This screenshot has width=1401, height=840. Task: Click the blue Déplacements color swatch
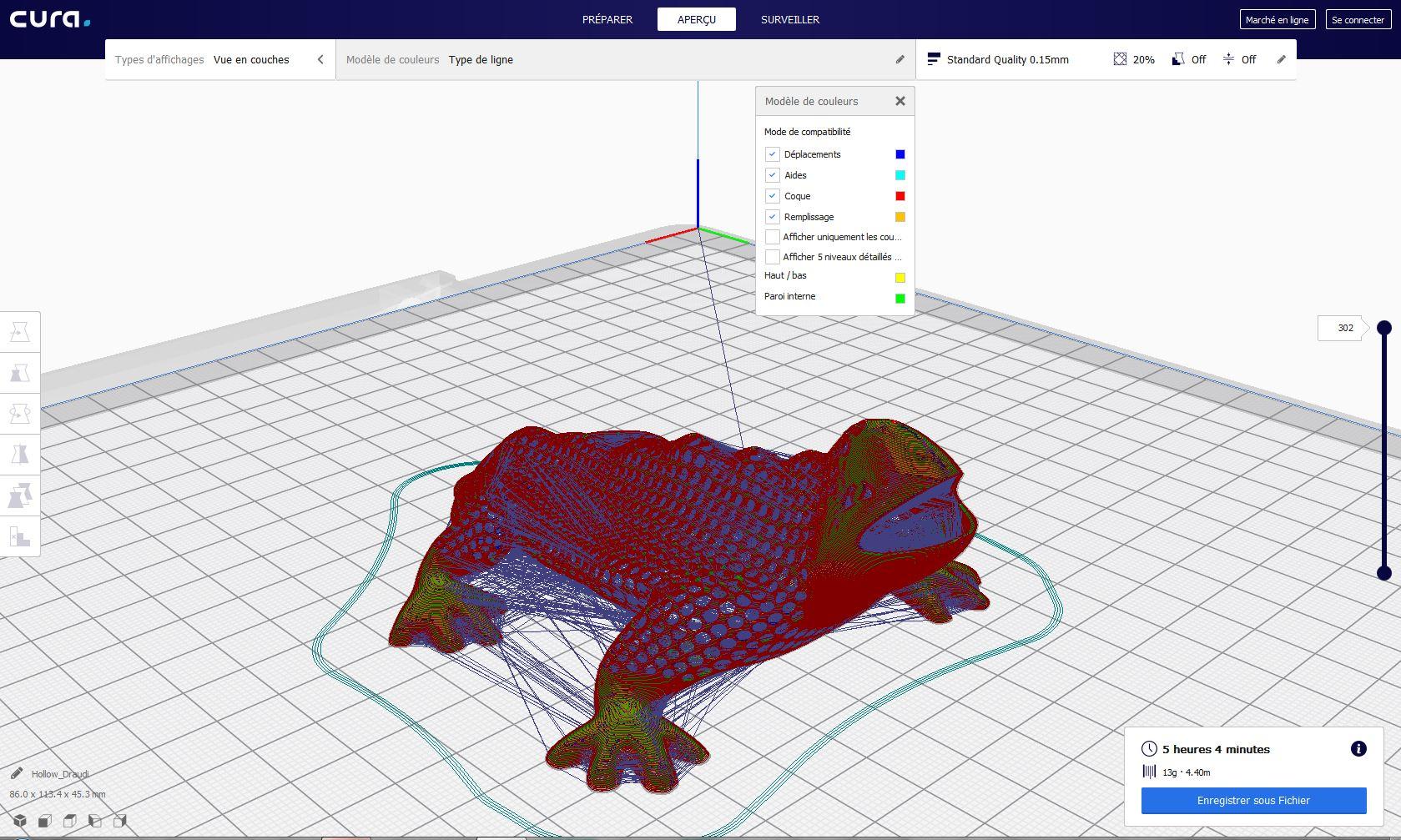(x=900, y=154)
